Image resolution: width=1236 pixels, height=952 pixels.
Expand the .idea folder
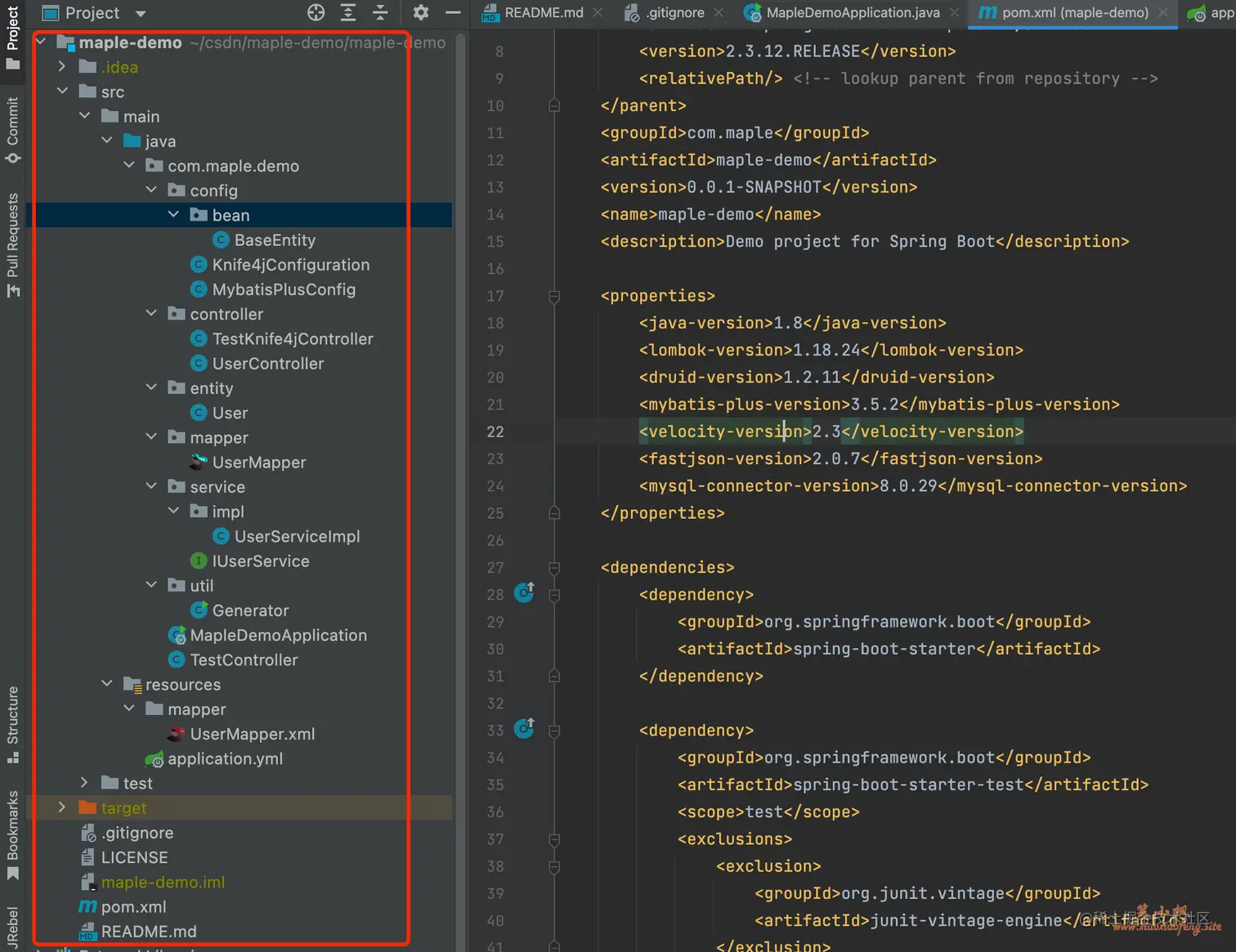(63, 66)
